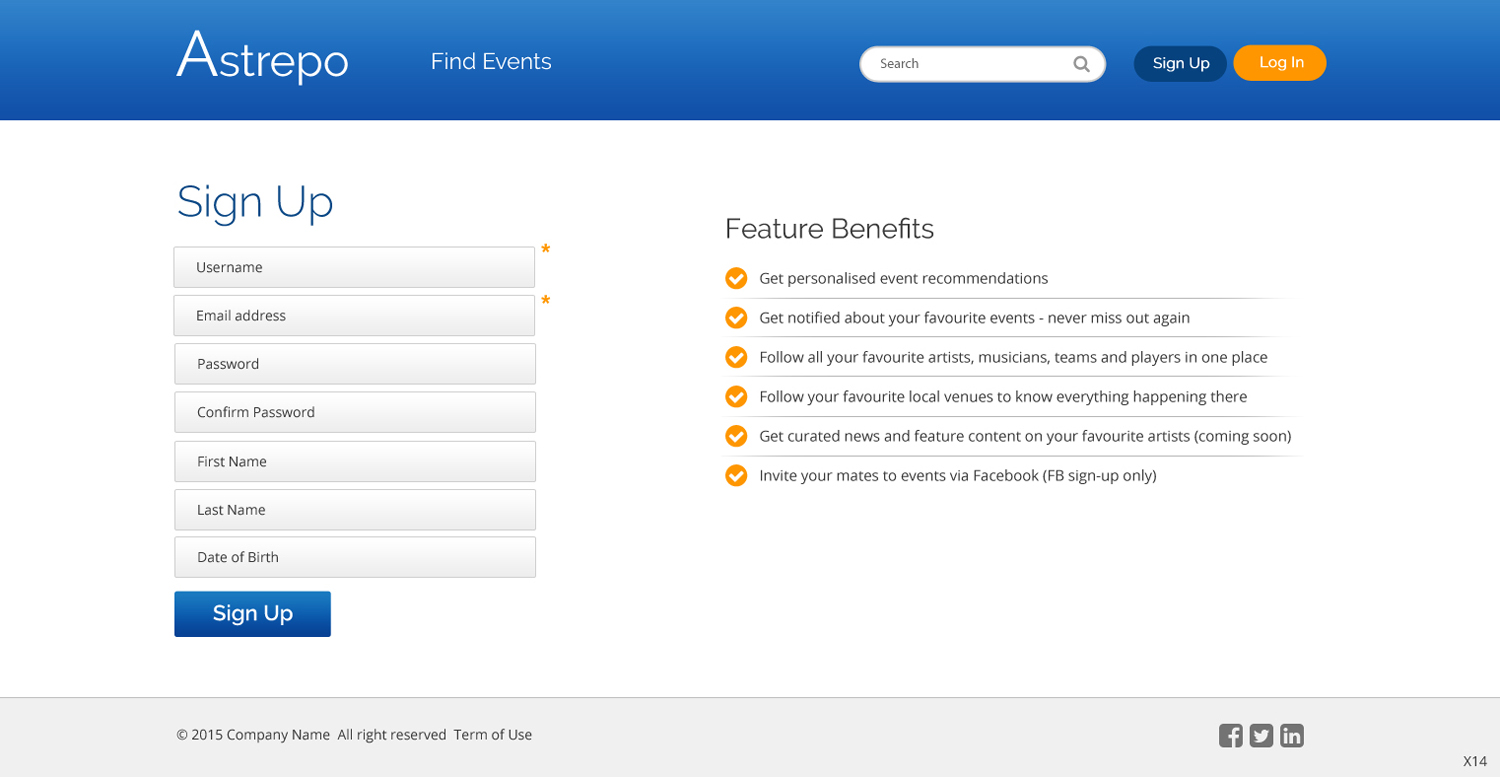The height and width of the screenshot is (777, 1500).
Task: Open the LinkedIn icon in footer
Action: [1292, 736]
